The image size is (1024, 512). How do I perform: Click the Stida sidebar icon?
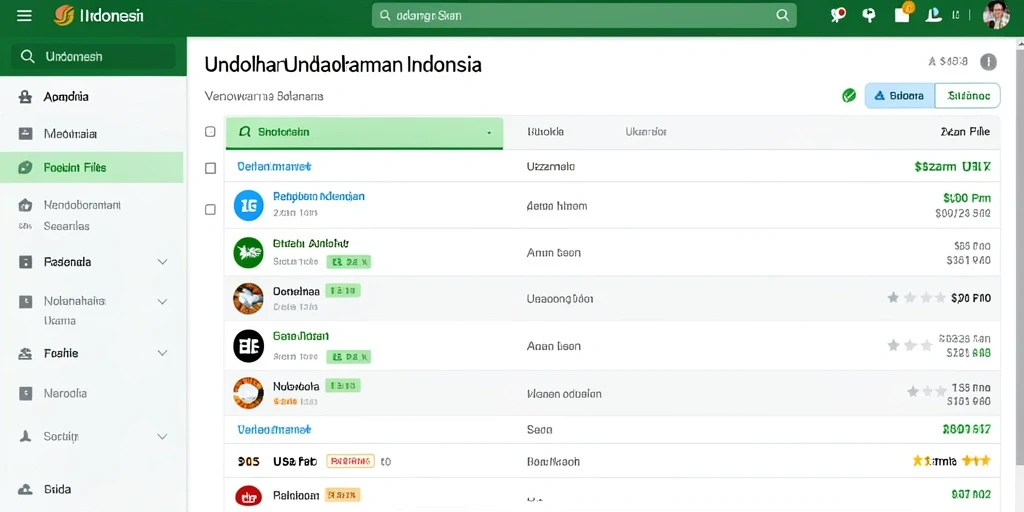(x=25, y=489)
